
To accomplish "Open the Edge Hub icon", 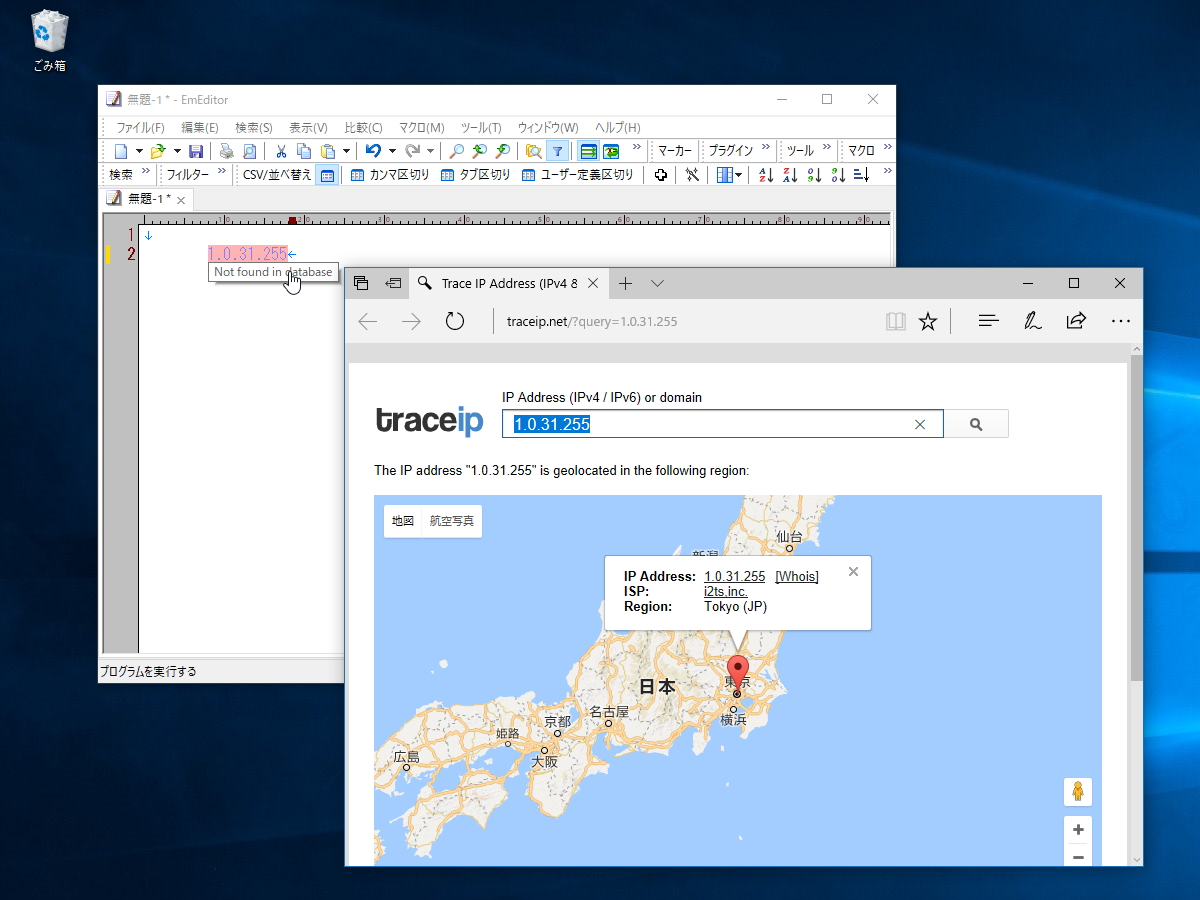I will tap(989, 321).
